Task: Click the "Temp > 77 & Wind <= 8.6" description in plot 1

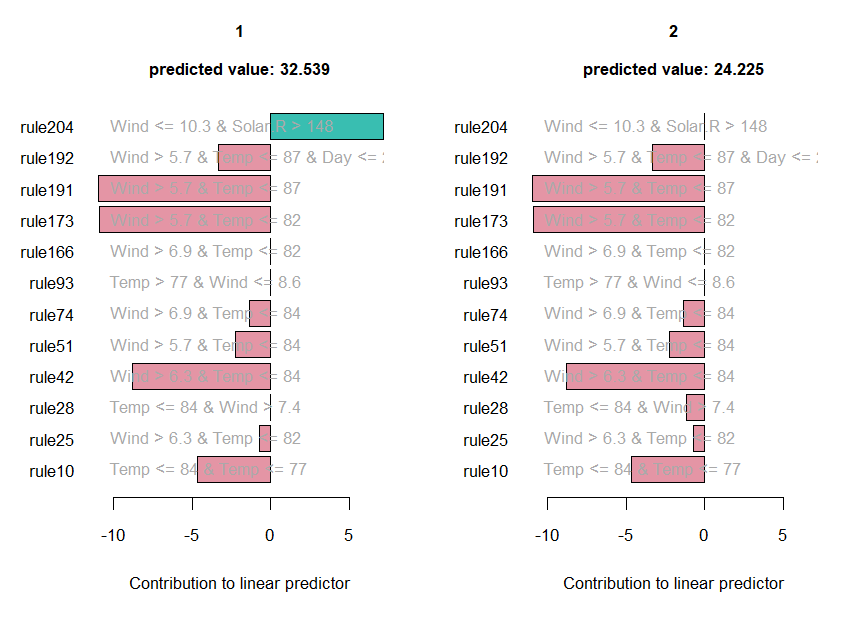Action: [x=205, y=283]
